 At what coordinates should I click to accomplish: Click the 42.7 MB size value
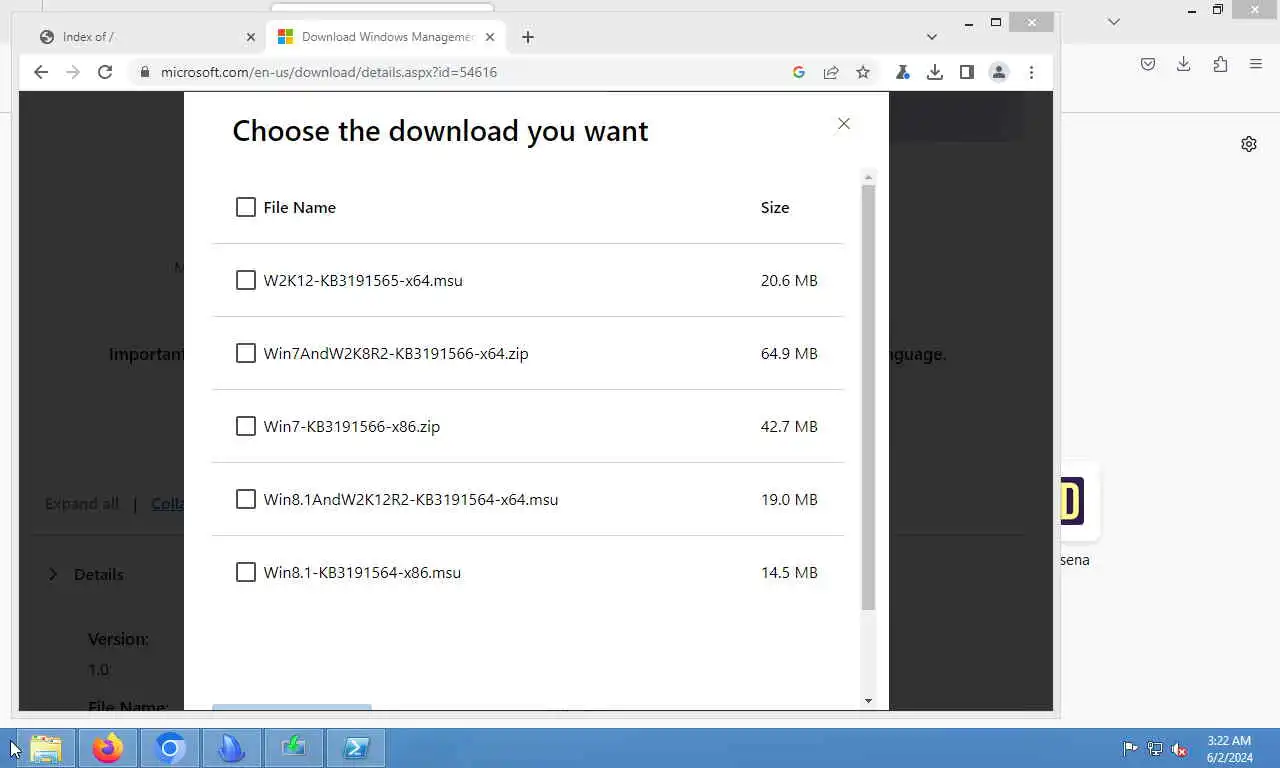point(789,426)
